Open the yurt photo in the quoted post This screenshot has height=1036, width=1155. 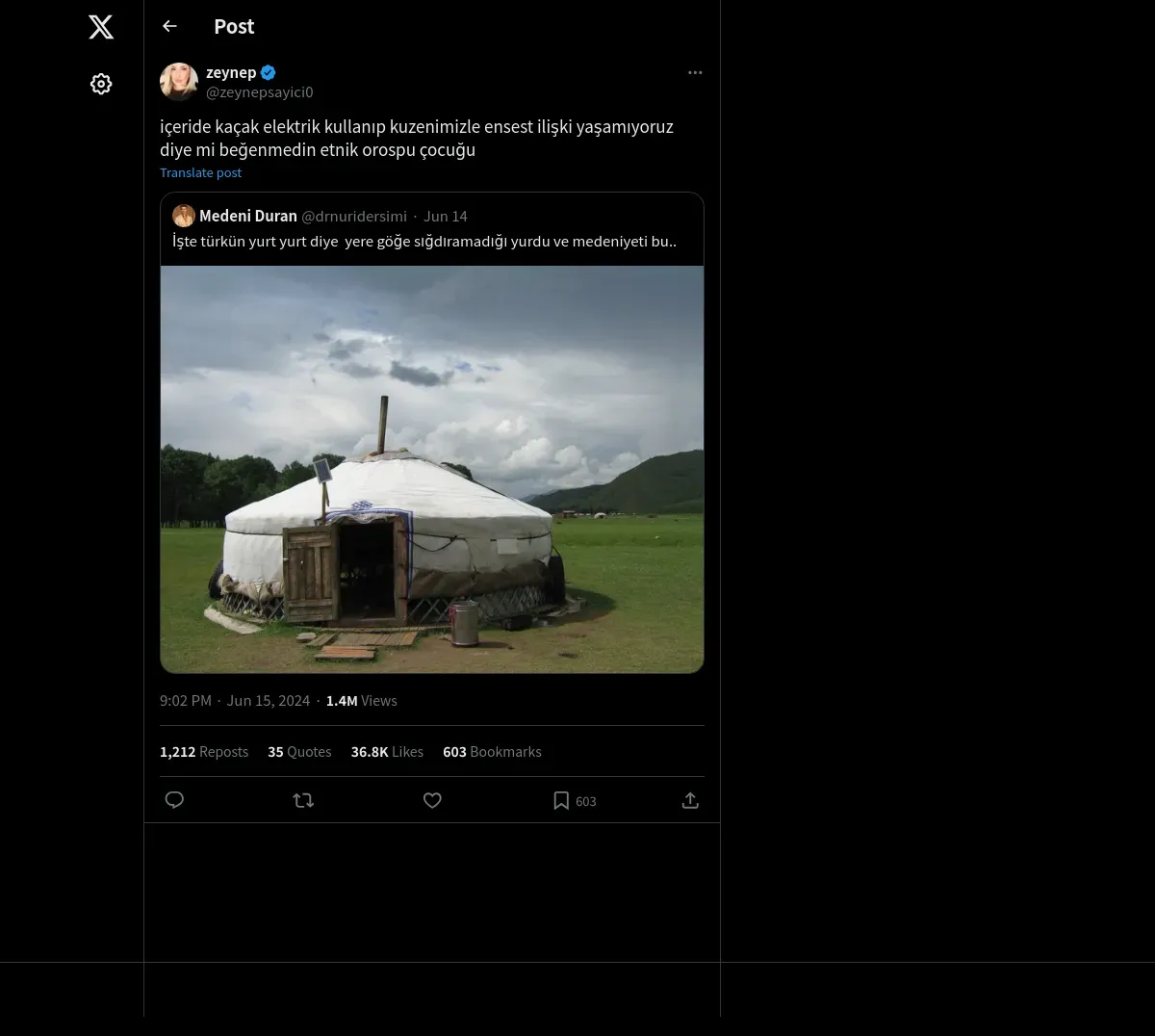pyautogui.click(x=432, y=469)
